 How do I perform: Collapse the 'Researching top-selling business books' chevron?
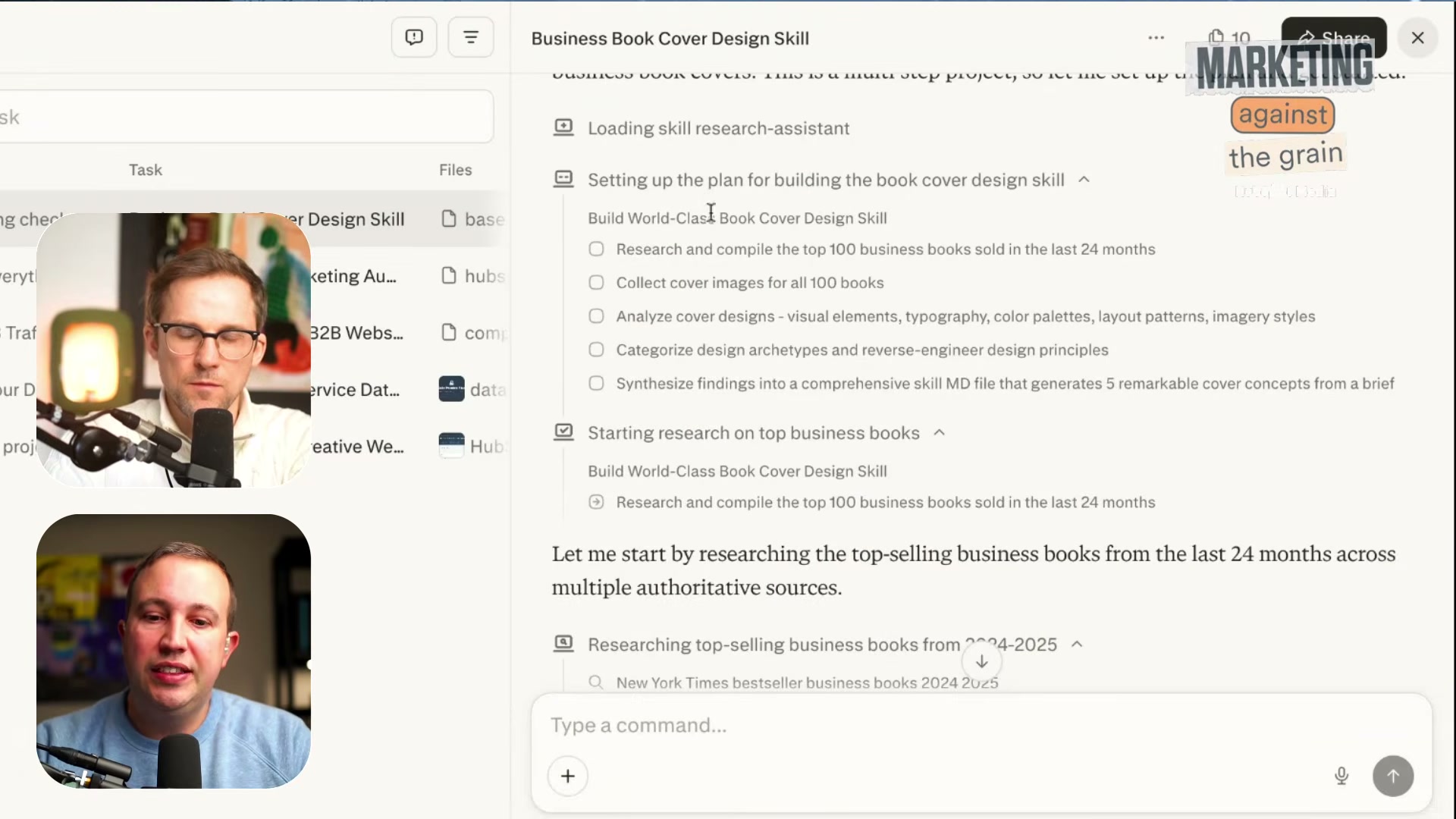[1077, 644]
